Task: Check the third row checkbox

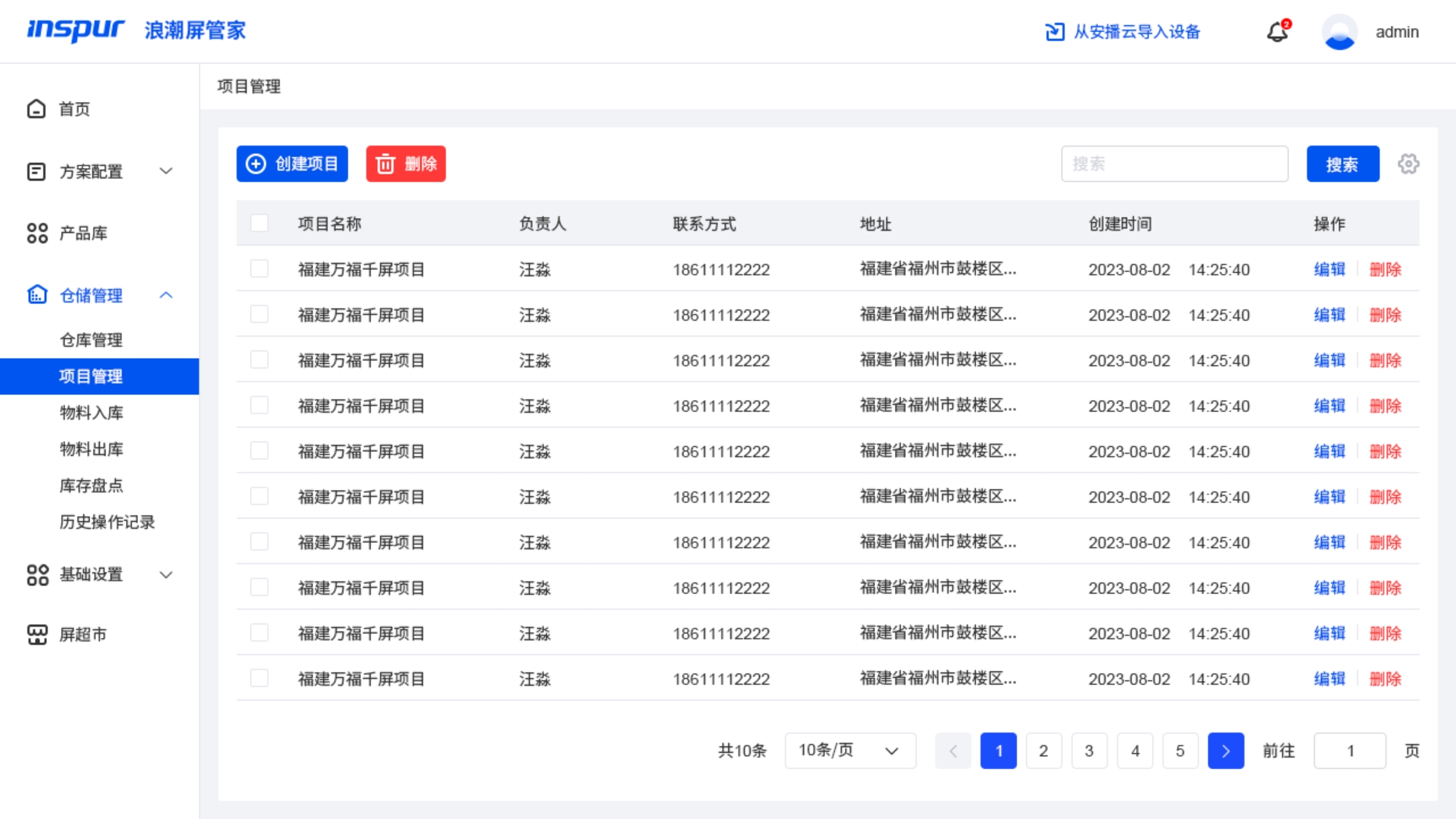Action: pos(259,359)
